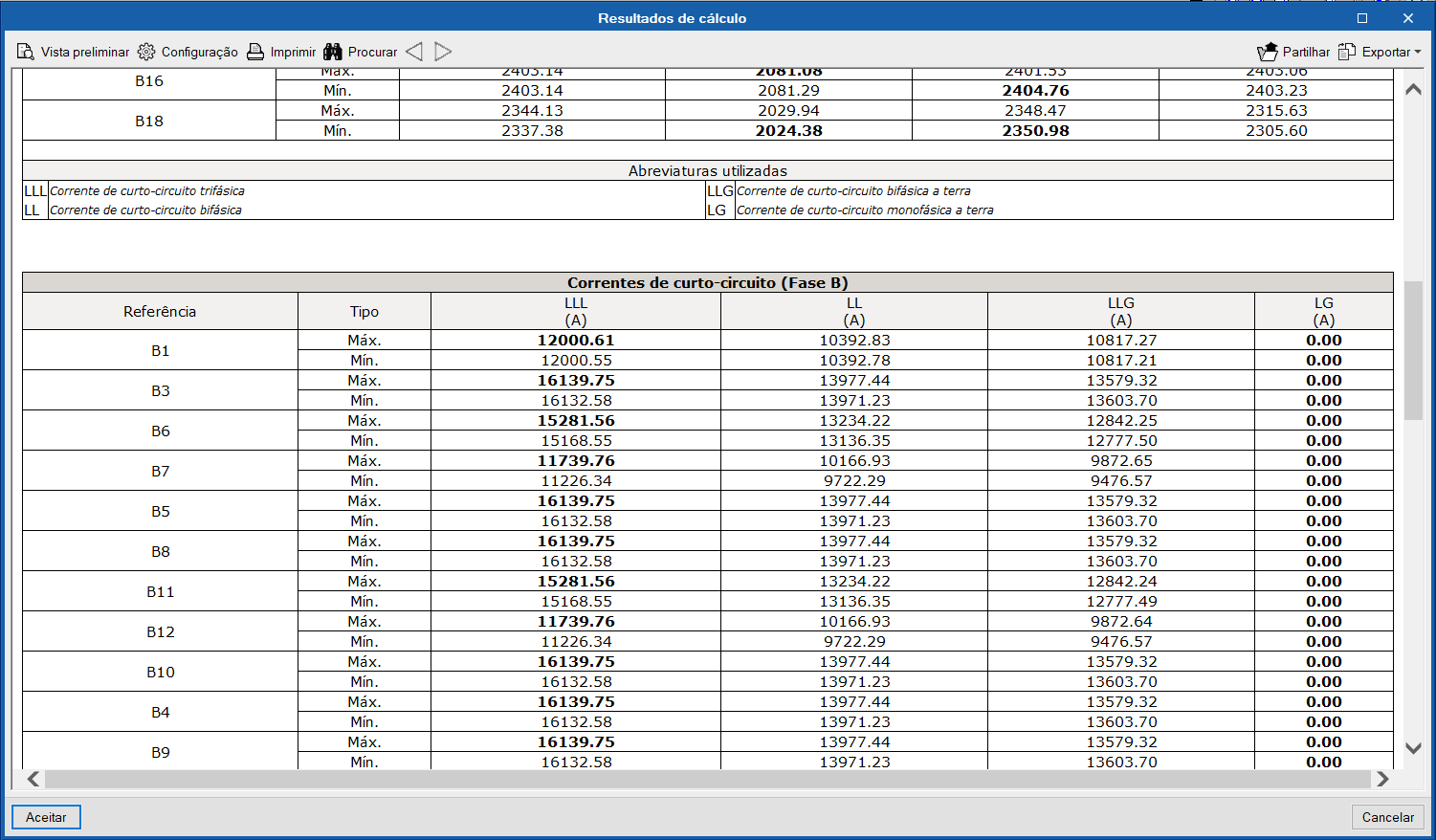Click the value 2350.98
Viewport: 1436px width, 840px height.
(x=1035, y=131)
